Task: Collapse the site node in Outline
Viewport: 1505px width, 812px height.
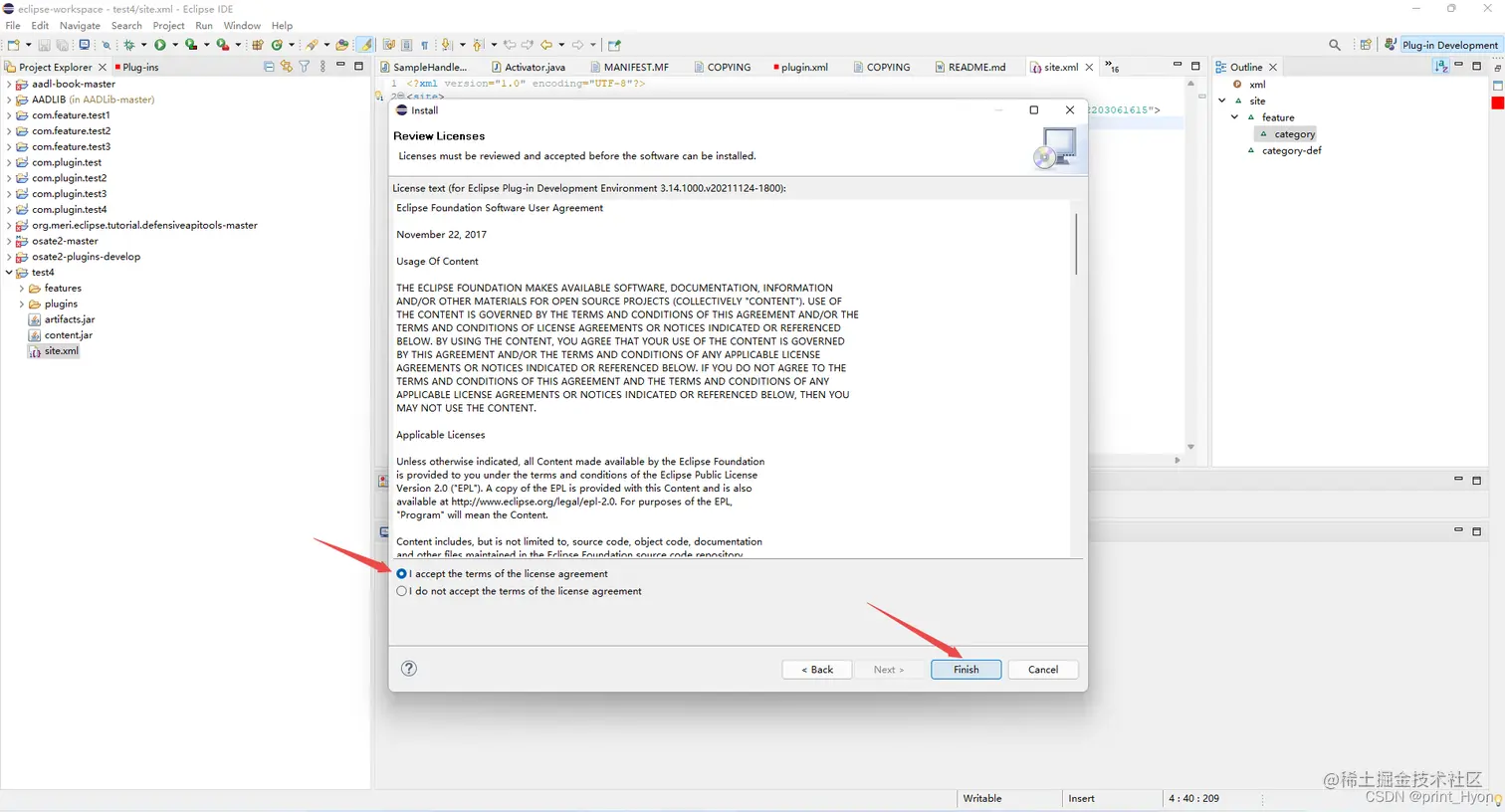Action: [x=1222, y=101]
